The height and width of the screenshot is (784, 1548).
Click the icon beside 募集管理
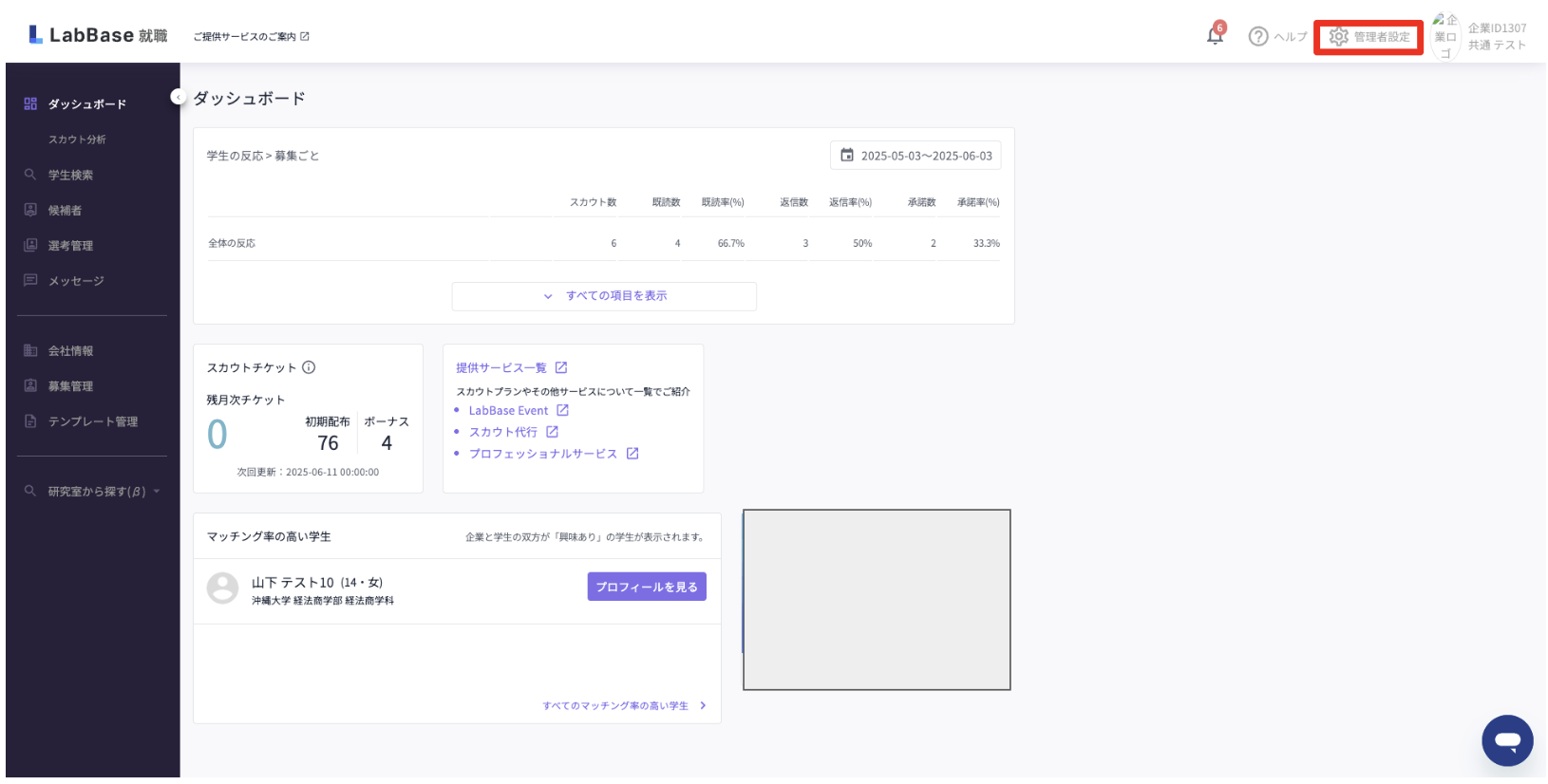(30, 385)
